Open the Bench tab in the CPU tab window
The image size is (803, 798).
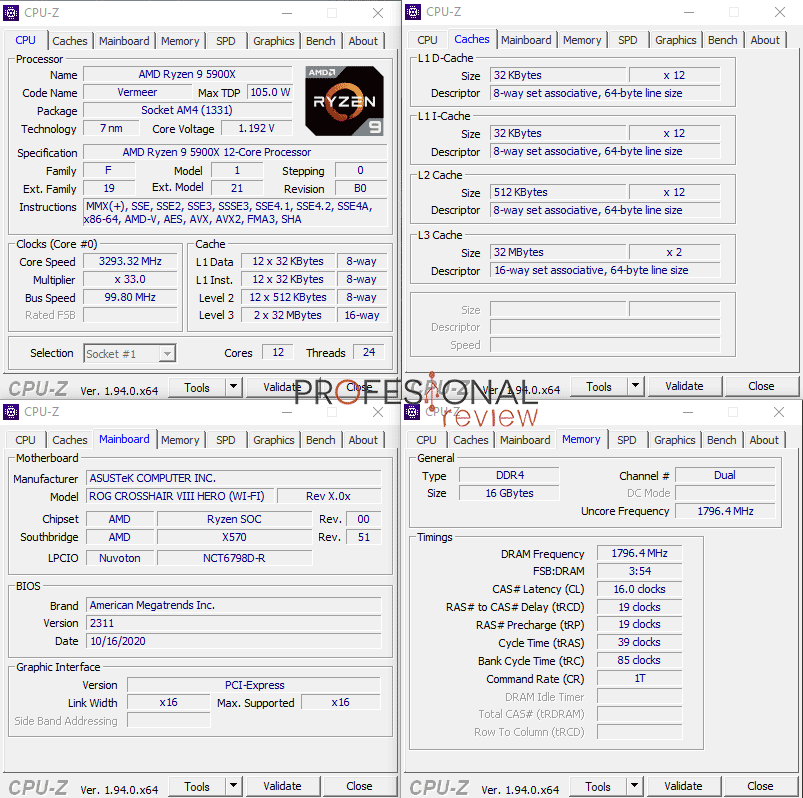321,41
